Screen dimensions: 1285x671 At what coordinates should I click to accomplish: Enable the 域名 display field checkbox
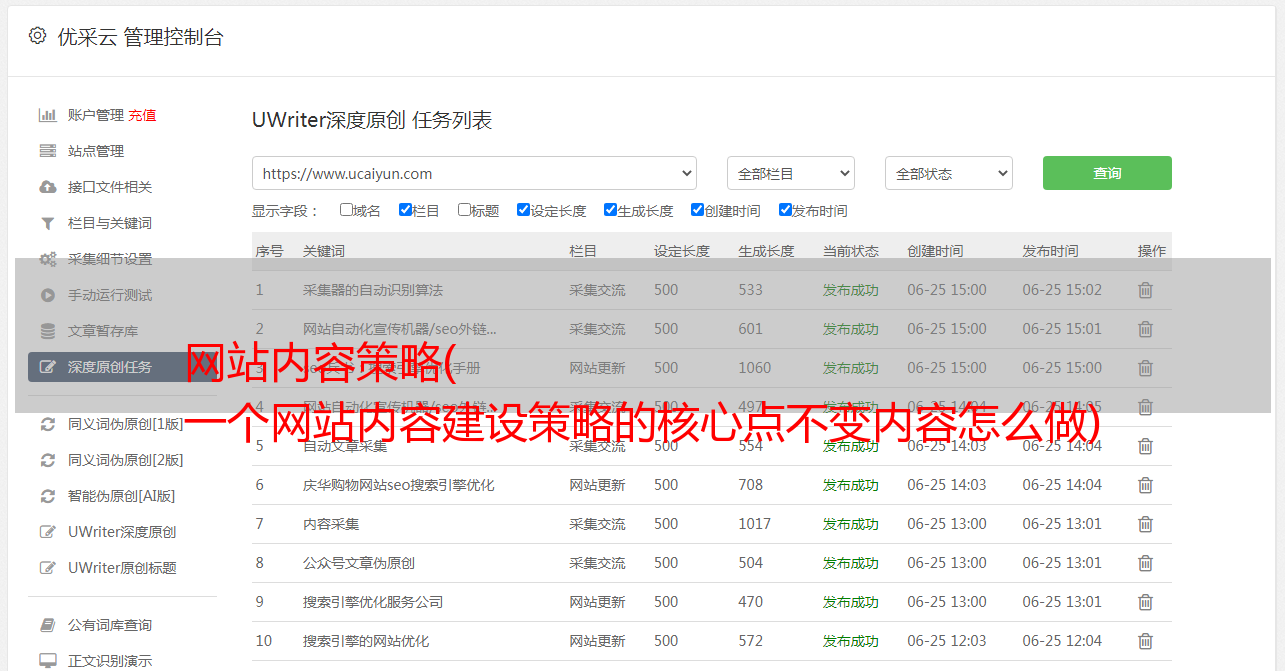pos(346,210)
